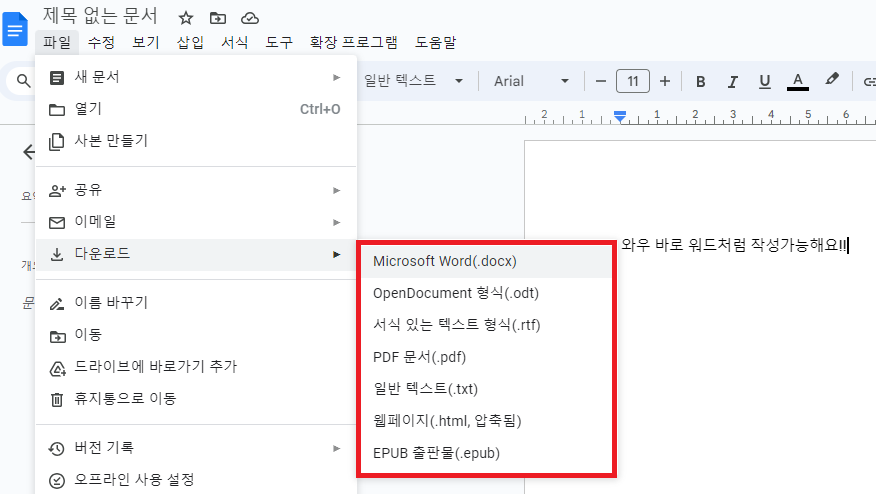Open the highlight color pen tool
The height and width of the screenshot is (494, 876).
coord(831,80)
